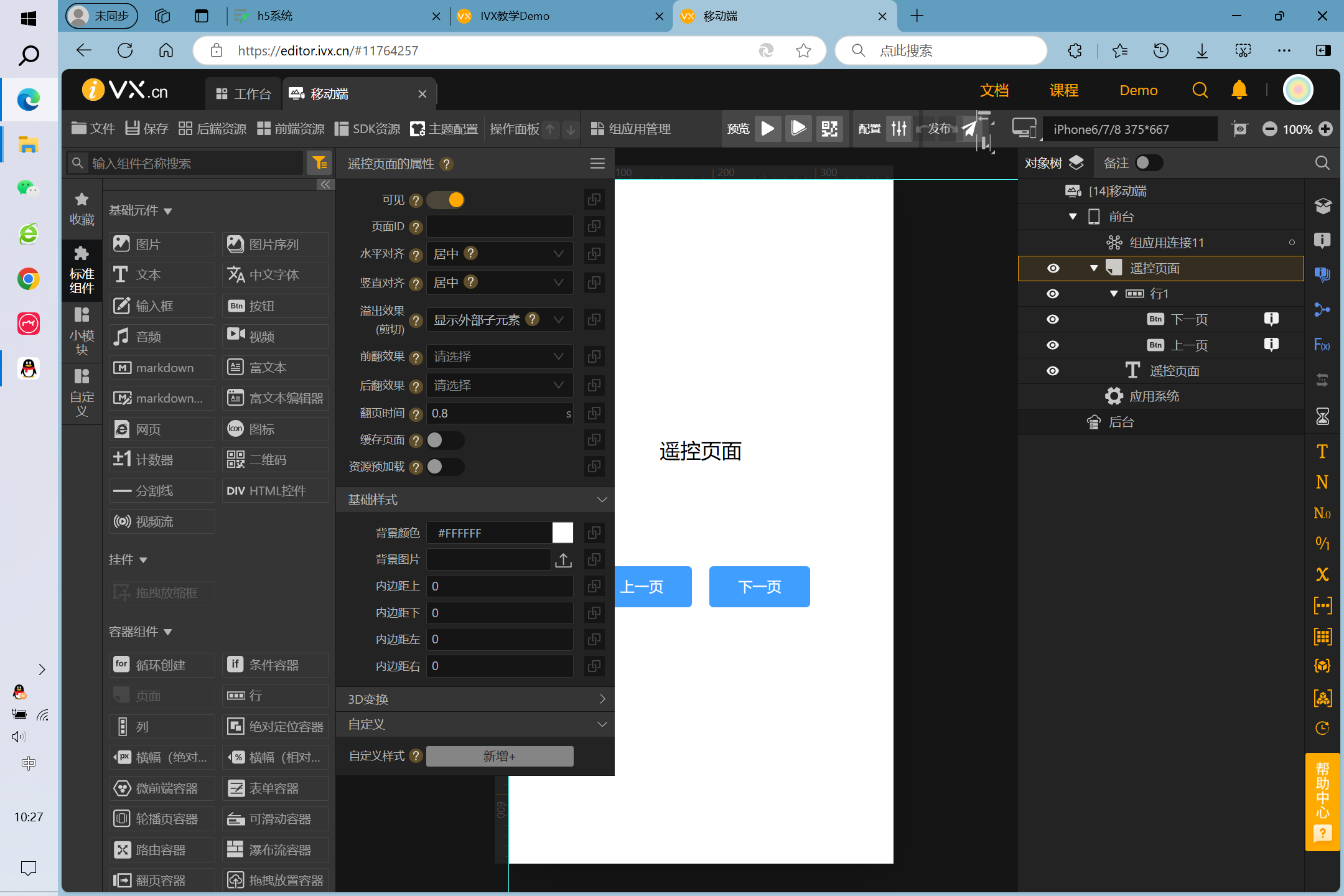Open the 竖直对齐 dropdown
This screenshot has height=896, width=1344.
500,282
